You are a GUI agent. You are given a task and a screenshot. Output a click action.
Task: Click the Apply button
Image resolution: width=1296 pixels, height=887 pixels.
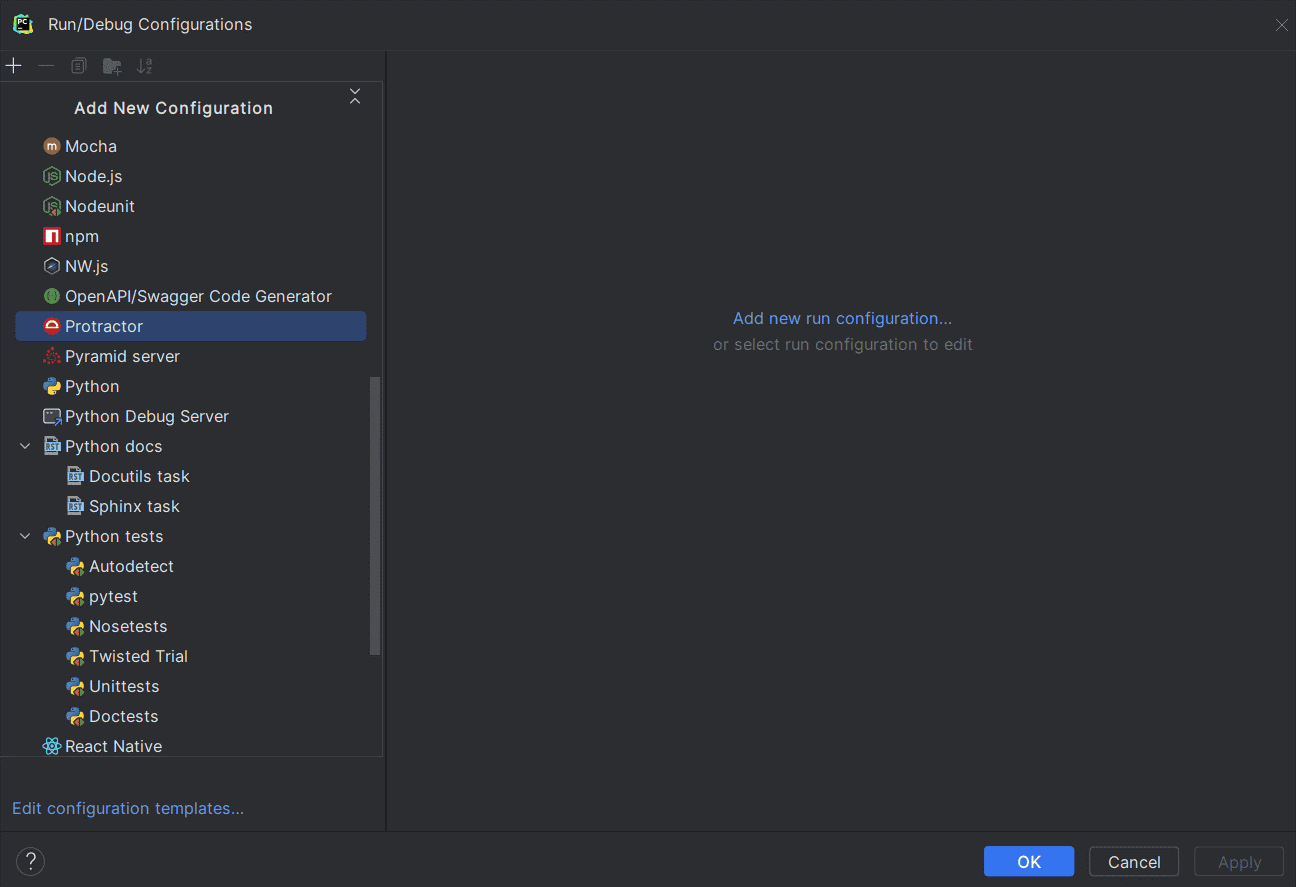point(1240,862)
